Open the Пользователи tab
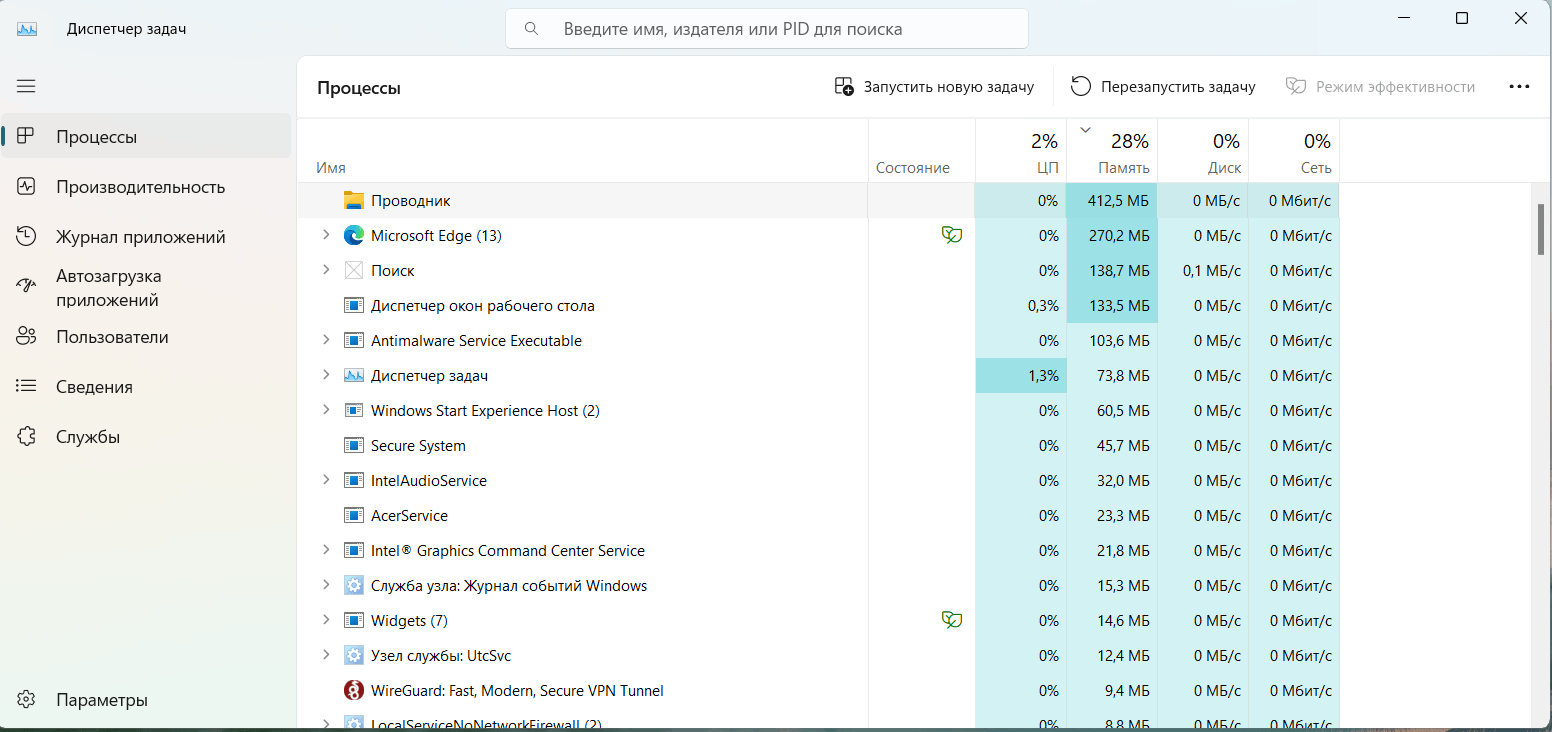Screen dimensions: 1552x732 [x=147, y=337]
